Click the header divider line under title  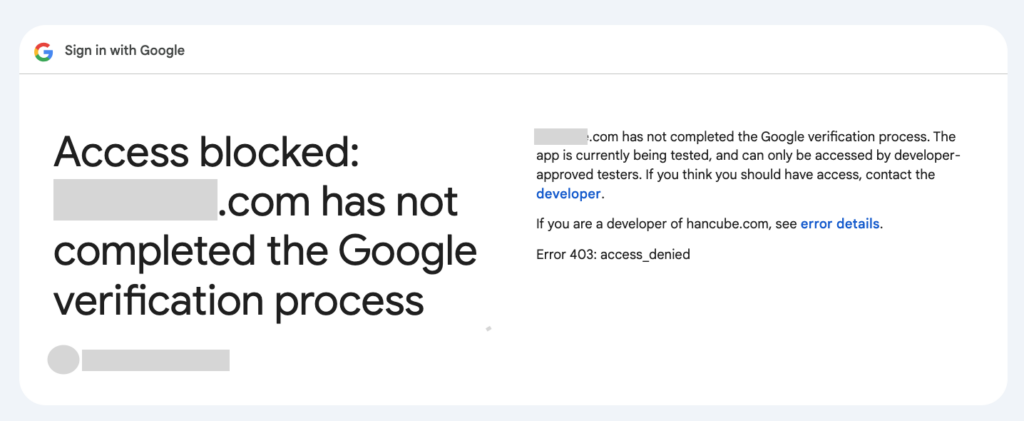[513, 74]
